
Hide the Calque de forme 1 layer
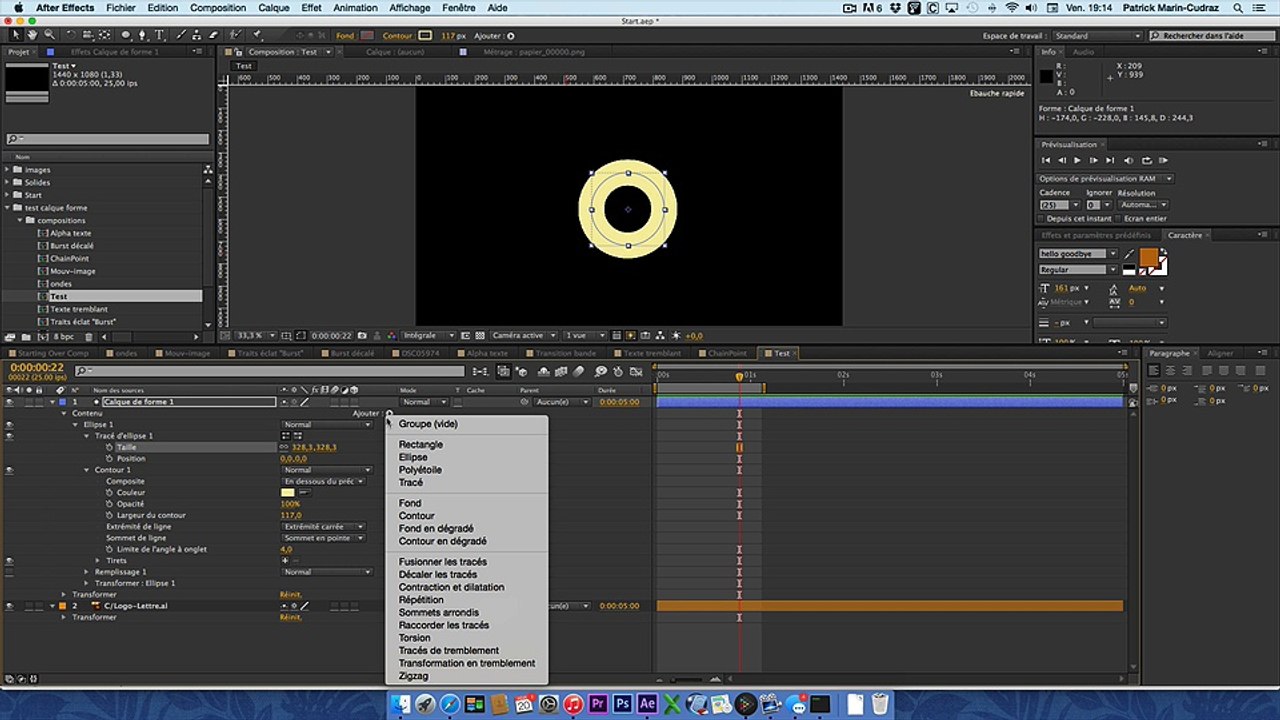9,402
